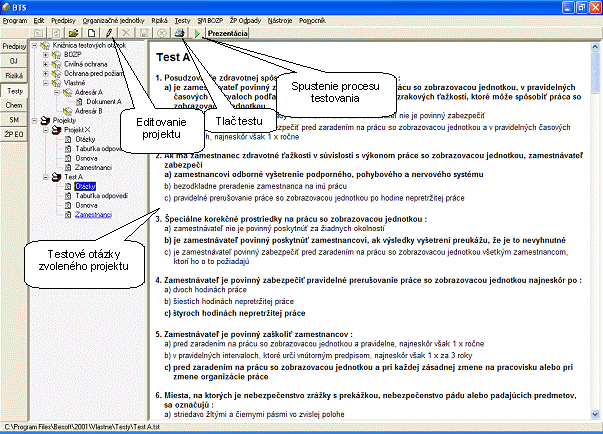603x434 pixels.
Task: Click the Test A project icon in tree
Action: pyautogui.click(x=57, y=177)
